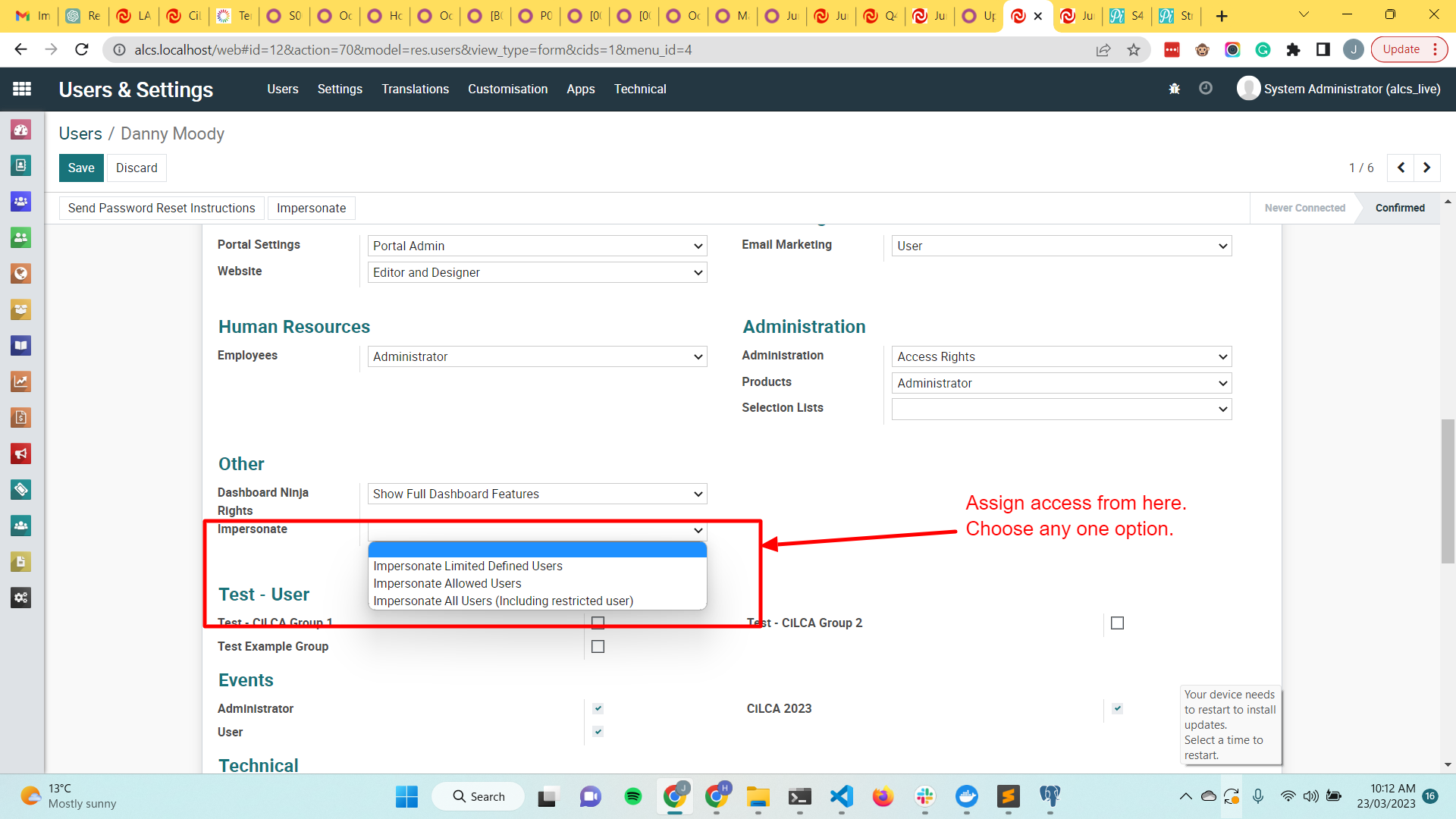Viewport: 1456px width, 819px height.
Task: Toggle the CILCA 2023 events checkbox
Action: point(1117,708)
